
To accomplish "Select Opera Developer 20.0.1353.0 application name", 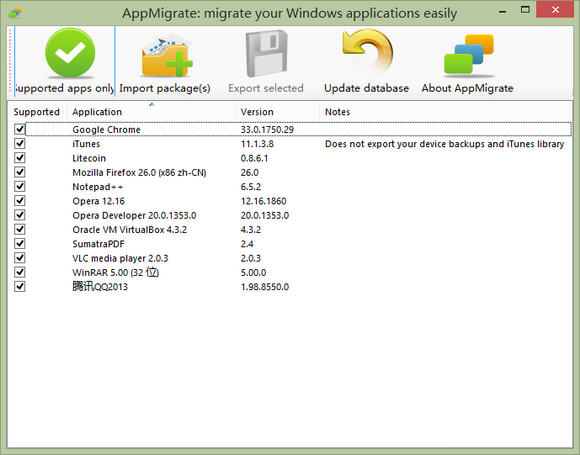I will tap(134, 216).
